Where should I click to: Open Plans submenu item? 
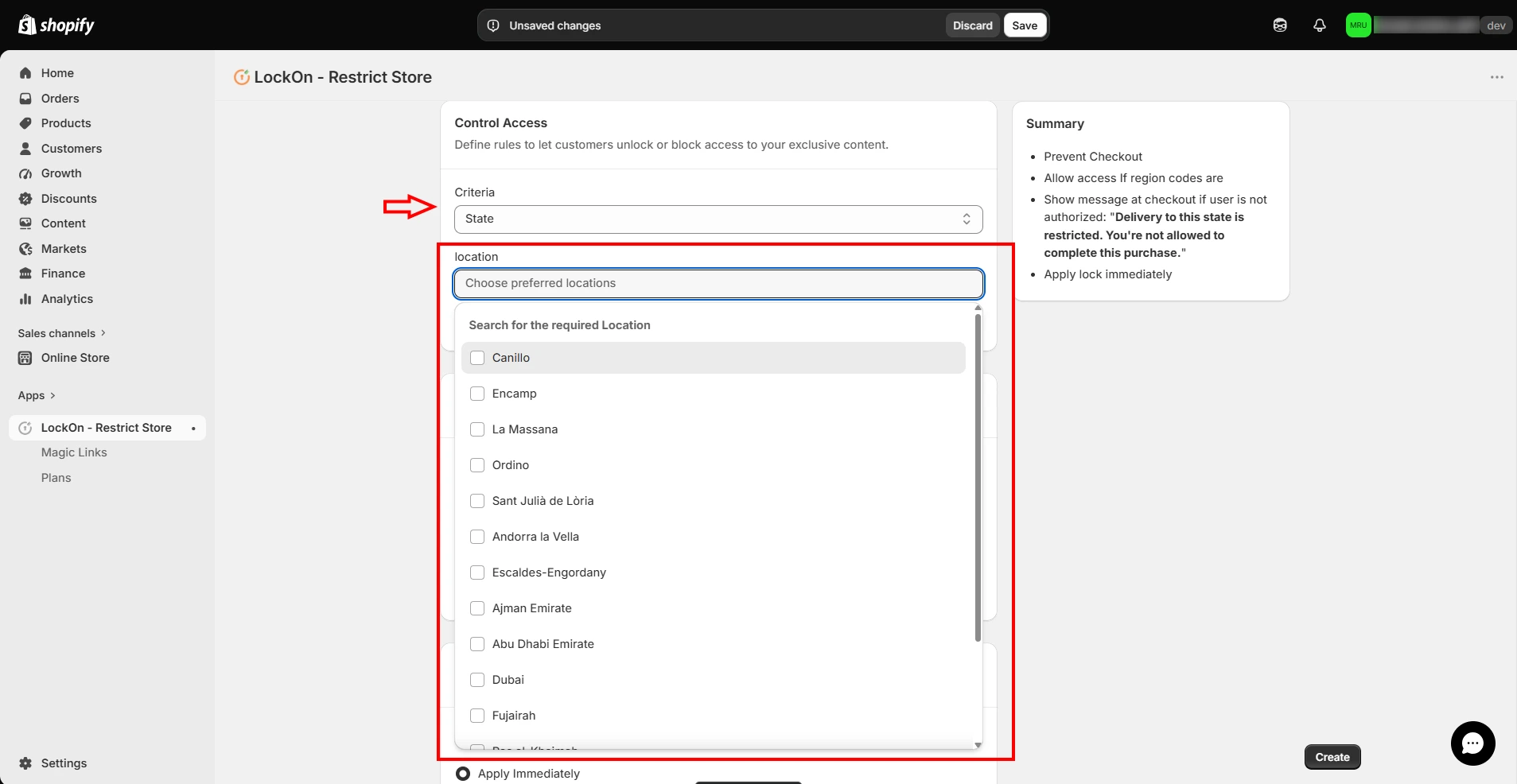(x=56, y=478)
